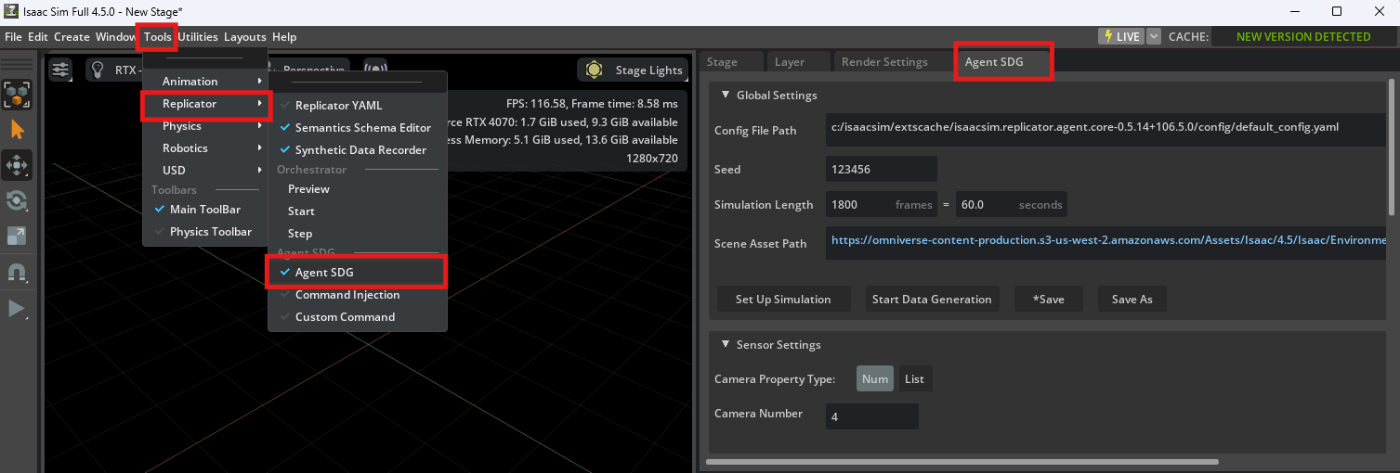Image resolution: width=1400 pixels, height=473 pixels.
Task: Open the Tools menu
Action: [158, 37]
